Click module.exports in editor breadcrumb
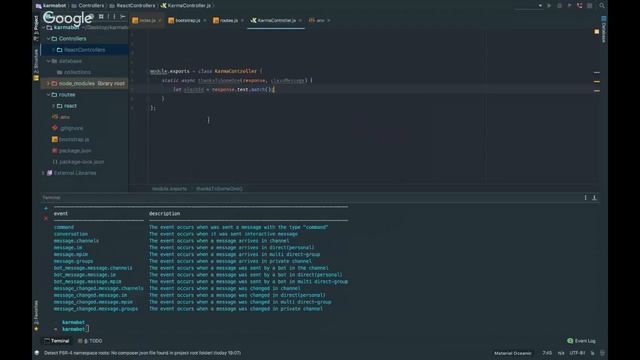Viewport: 640px width, 360px height. (169, 189)
